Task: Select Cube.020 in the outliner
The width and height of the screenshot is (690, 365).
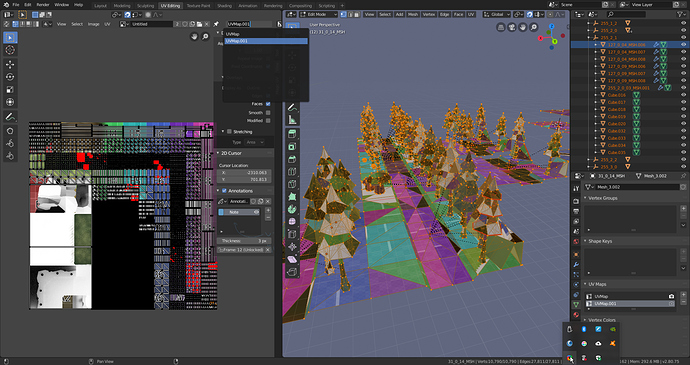Action: pos(617,123)
